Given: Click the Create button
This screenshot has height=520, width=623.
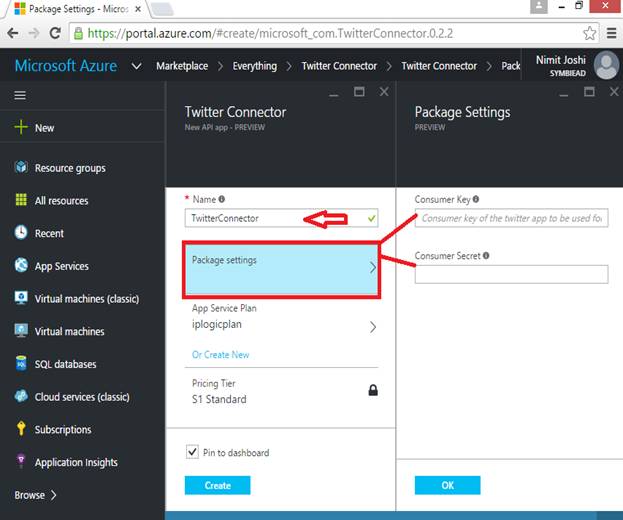Looking at the screenshot, I should [x=218, y=485].
